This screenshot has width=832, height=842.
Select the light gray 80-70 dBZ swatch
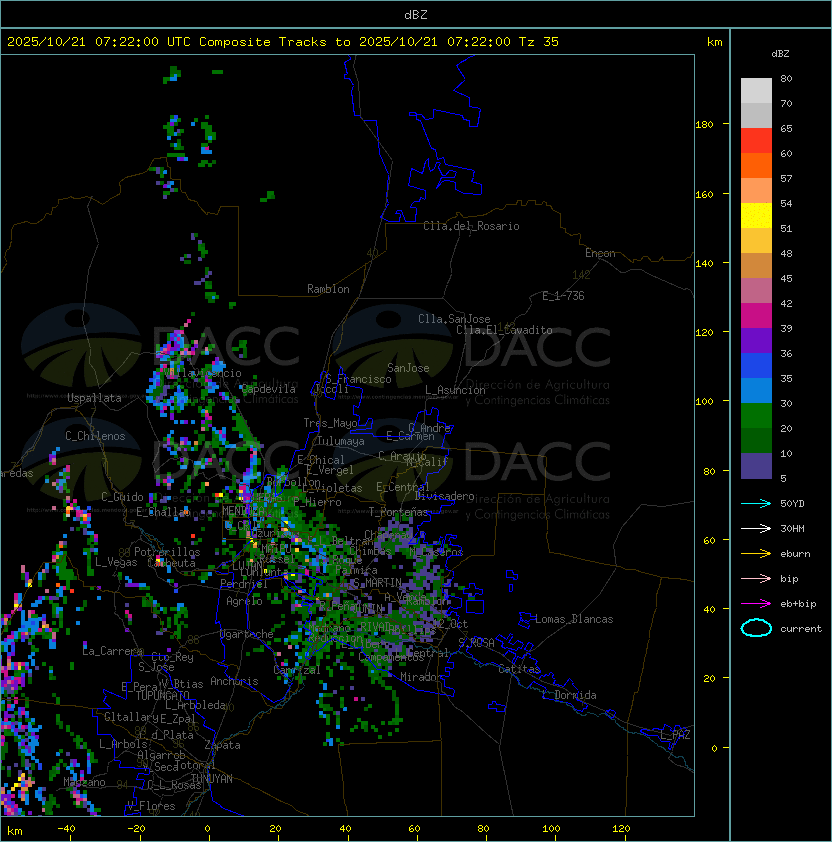click(x=756, y=91)
